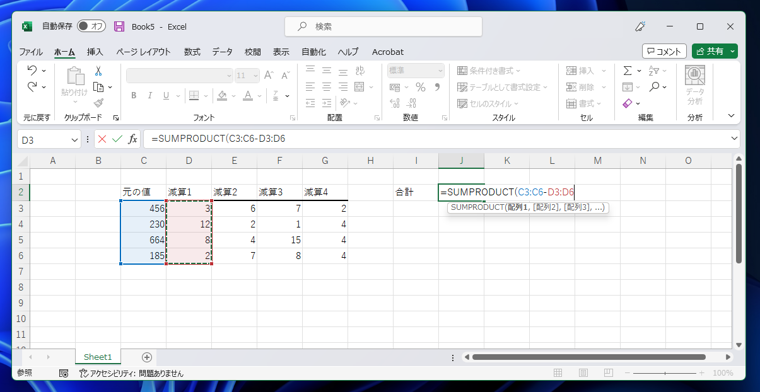Screen dimensions: 760x392
Task: Click the Increase decimal icon
Action: pyautogui.click(x=395, y=103)
